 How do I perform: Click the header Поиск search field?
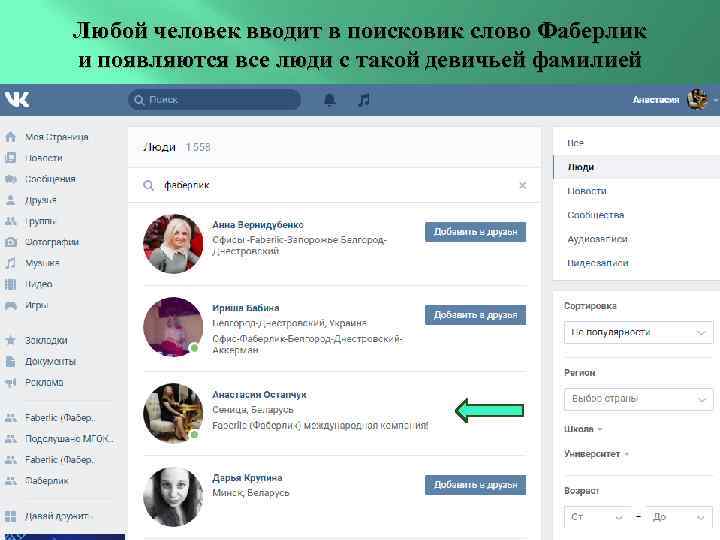(x=214, y=100)
